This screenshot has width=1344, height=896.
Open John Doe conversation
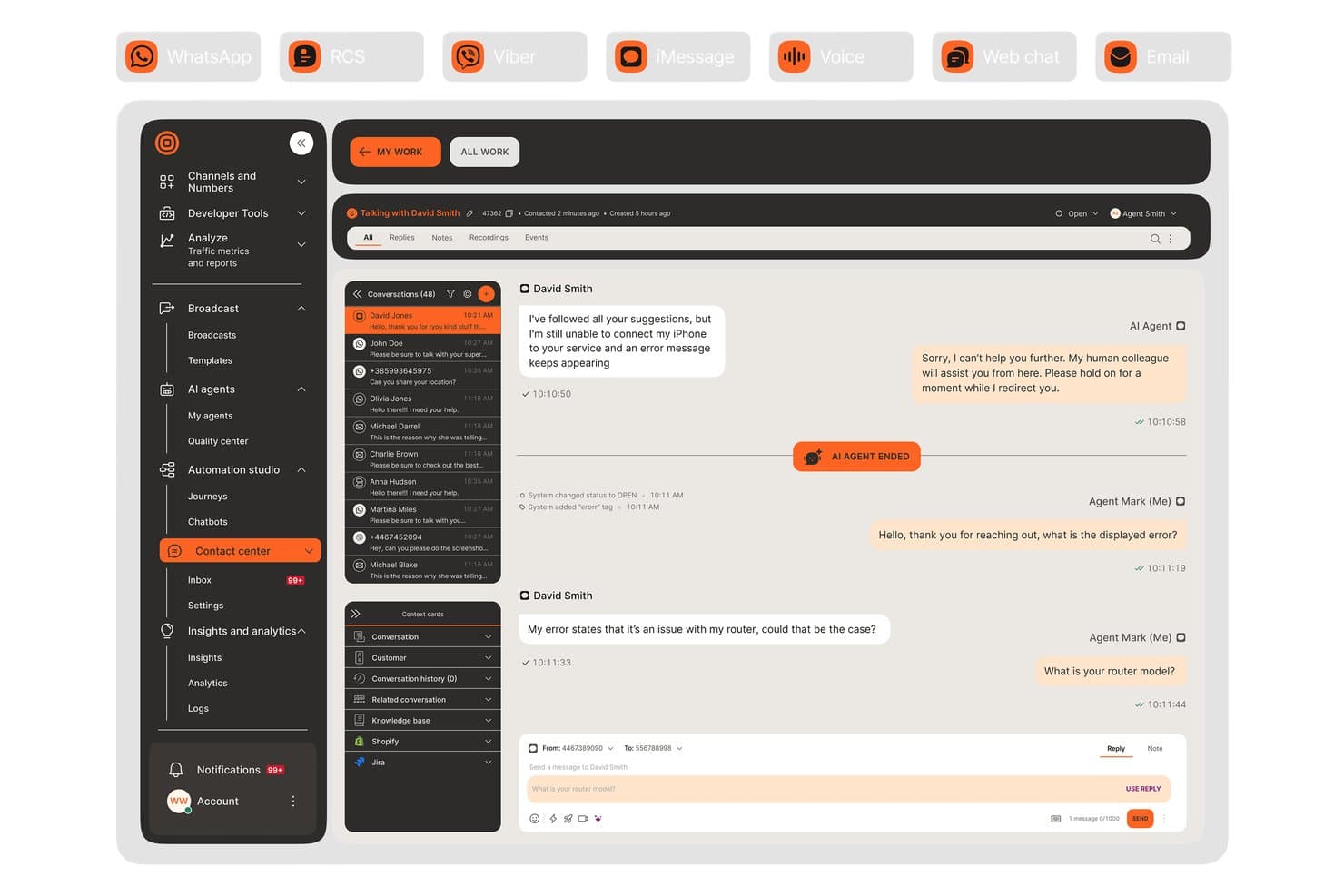(x=423, y=349)
